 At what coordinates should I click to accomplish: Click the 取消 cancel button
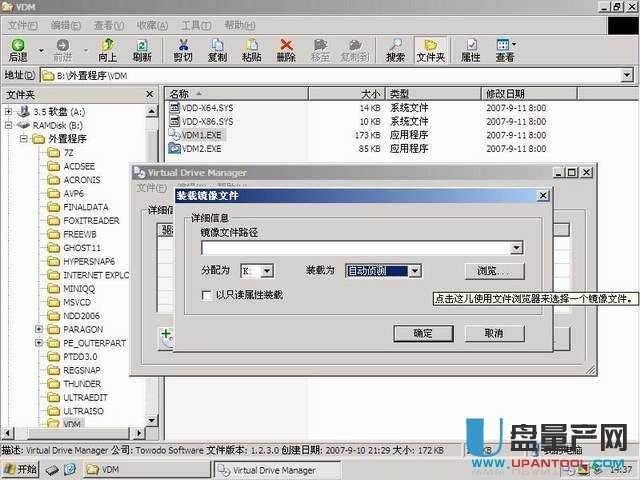[x=495, y=333]
